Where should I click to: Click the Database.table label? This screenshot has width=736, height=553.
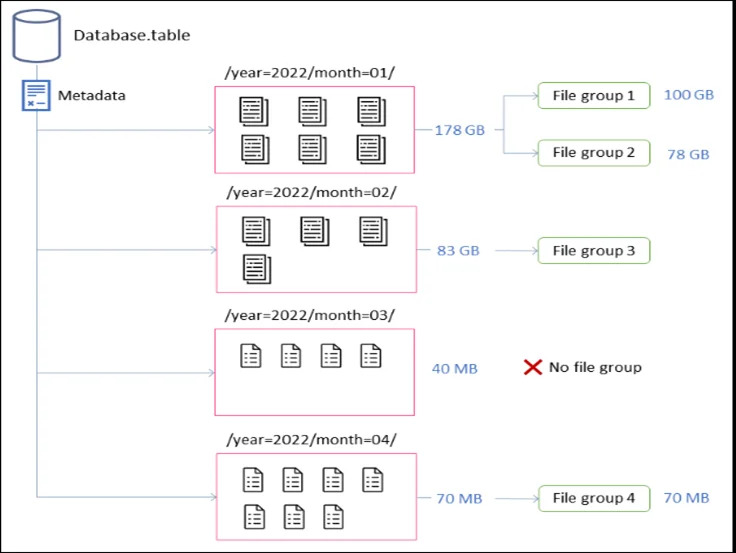[132, 35]
